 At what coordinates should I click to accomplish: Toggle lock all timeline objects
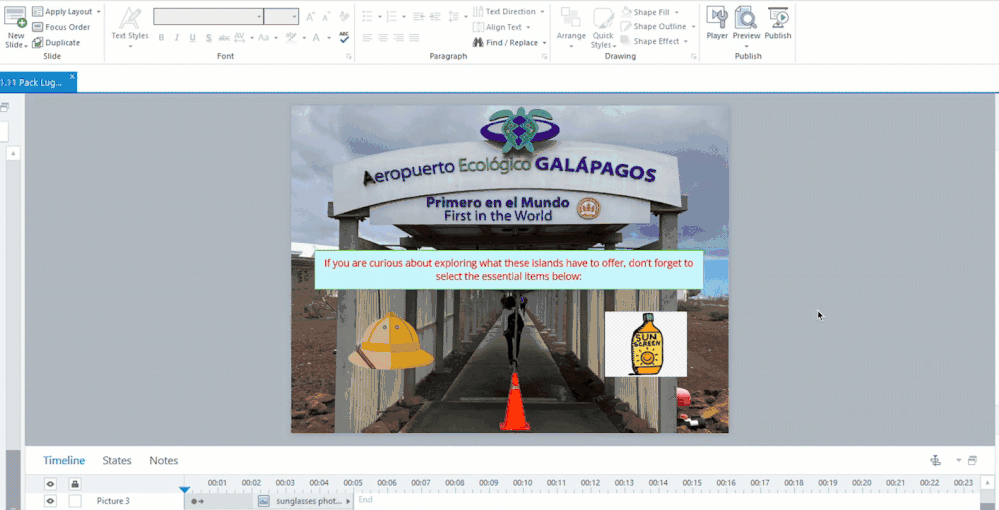click(x=75, y=484)
